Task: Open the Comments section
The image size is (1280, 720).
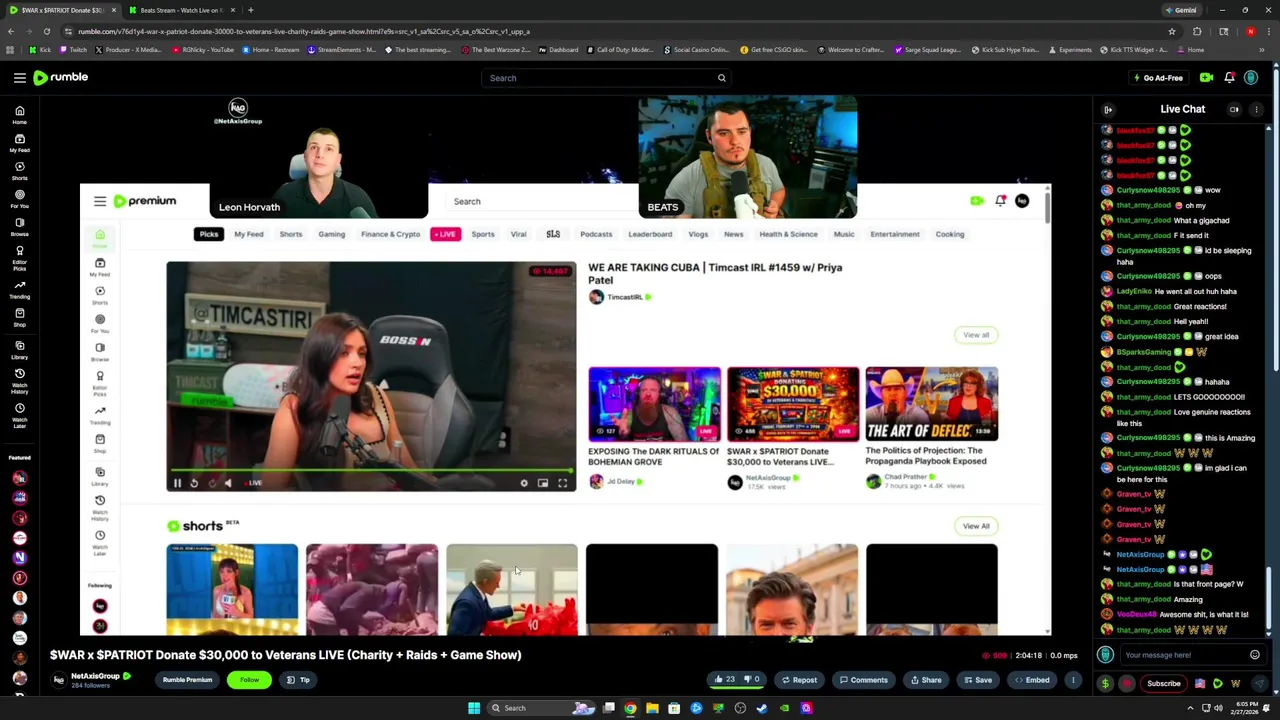Action: coord(863,680)
